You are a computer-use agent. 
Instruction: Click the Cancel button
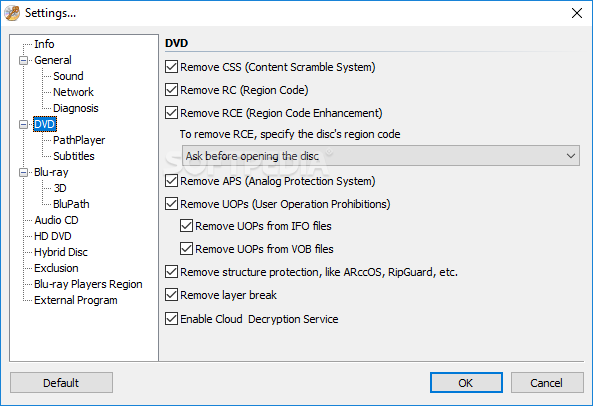(x=547, y=383)
